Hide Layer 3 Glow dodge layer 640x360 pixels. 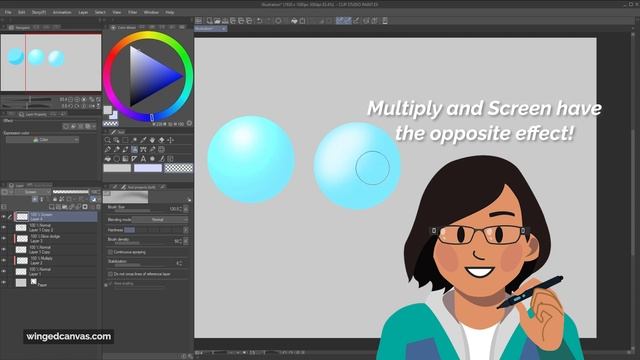(4, 238)
